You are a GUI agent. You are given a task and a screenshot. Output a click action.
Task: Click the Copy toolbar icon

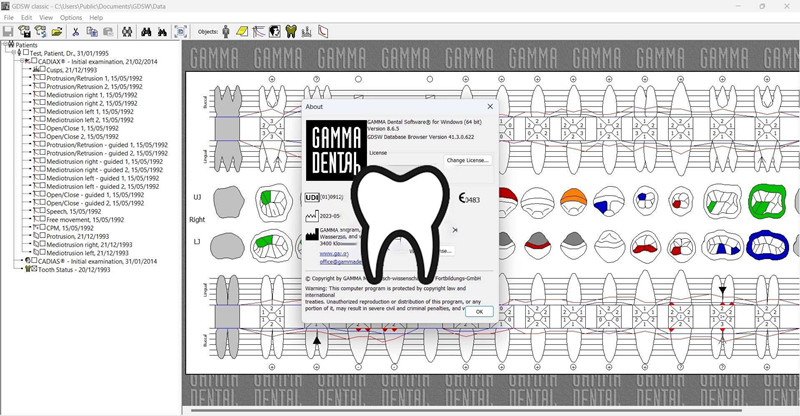point(92,32)
